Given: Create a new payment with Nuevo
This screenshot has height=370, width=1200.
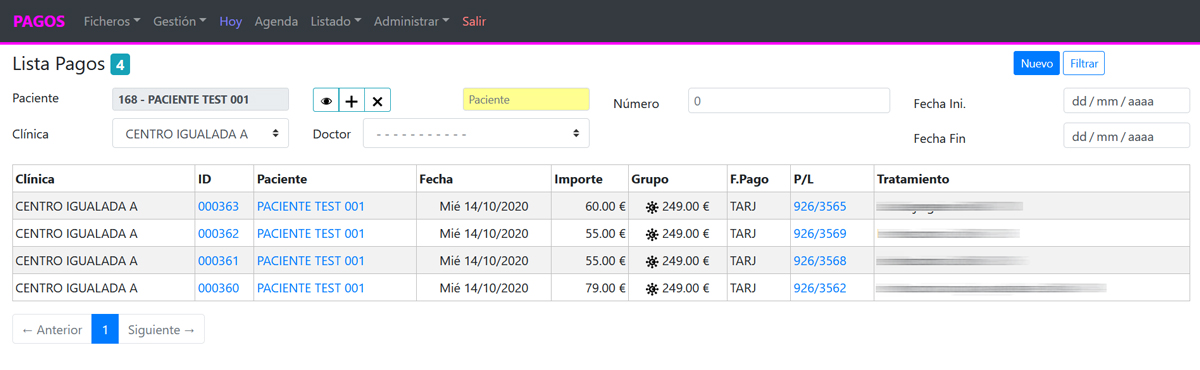Looking at the screenshot, I should click(x=1036, y=63).
